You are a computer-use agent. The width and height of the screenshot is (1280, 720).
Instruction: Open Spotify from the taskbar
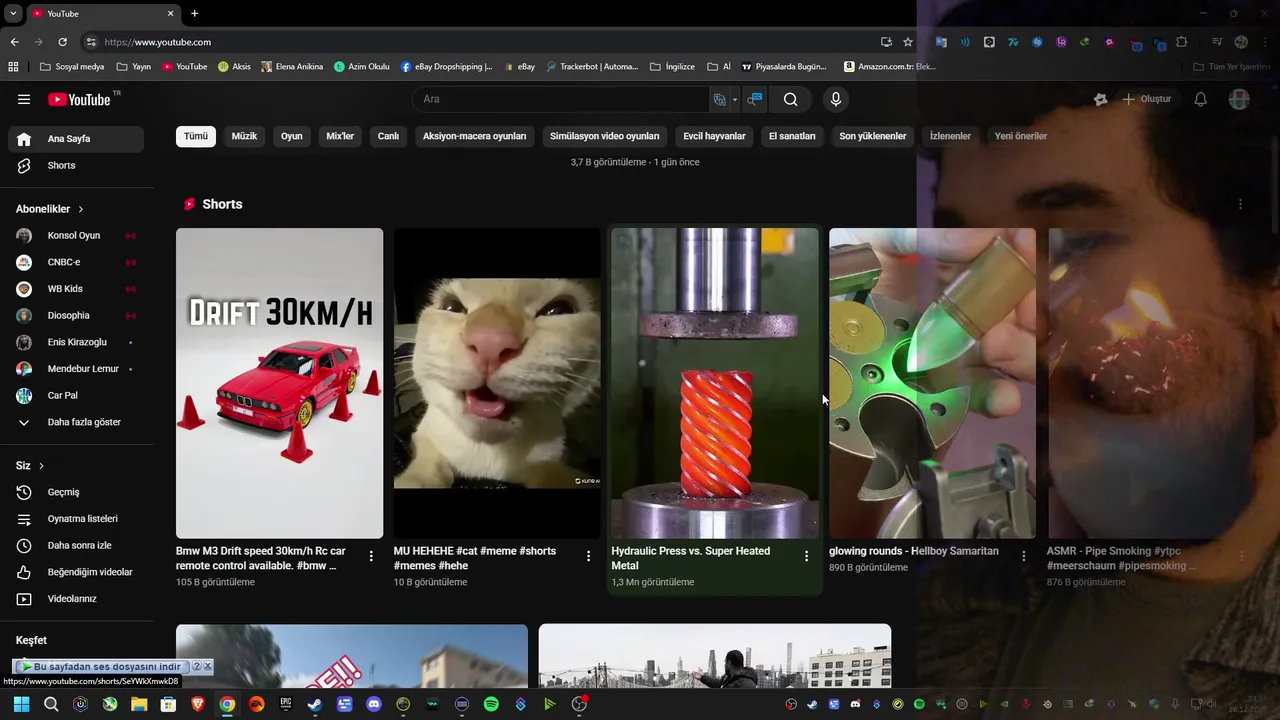(491, 704)
